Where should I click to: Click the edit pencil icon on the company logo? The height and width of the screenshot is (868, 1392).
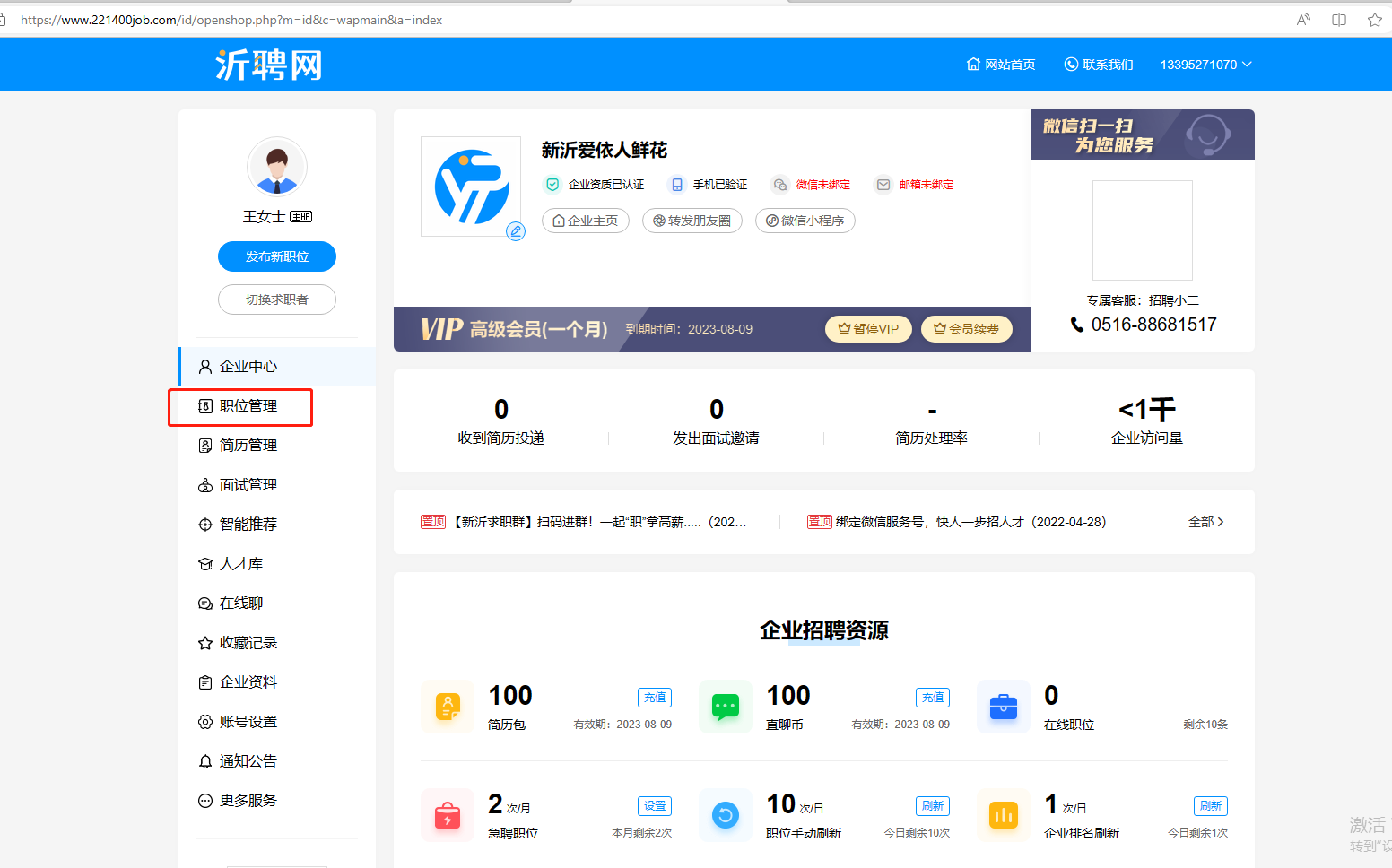click(516, 231)
